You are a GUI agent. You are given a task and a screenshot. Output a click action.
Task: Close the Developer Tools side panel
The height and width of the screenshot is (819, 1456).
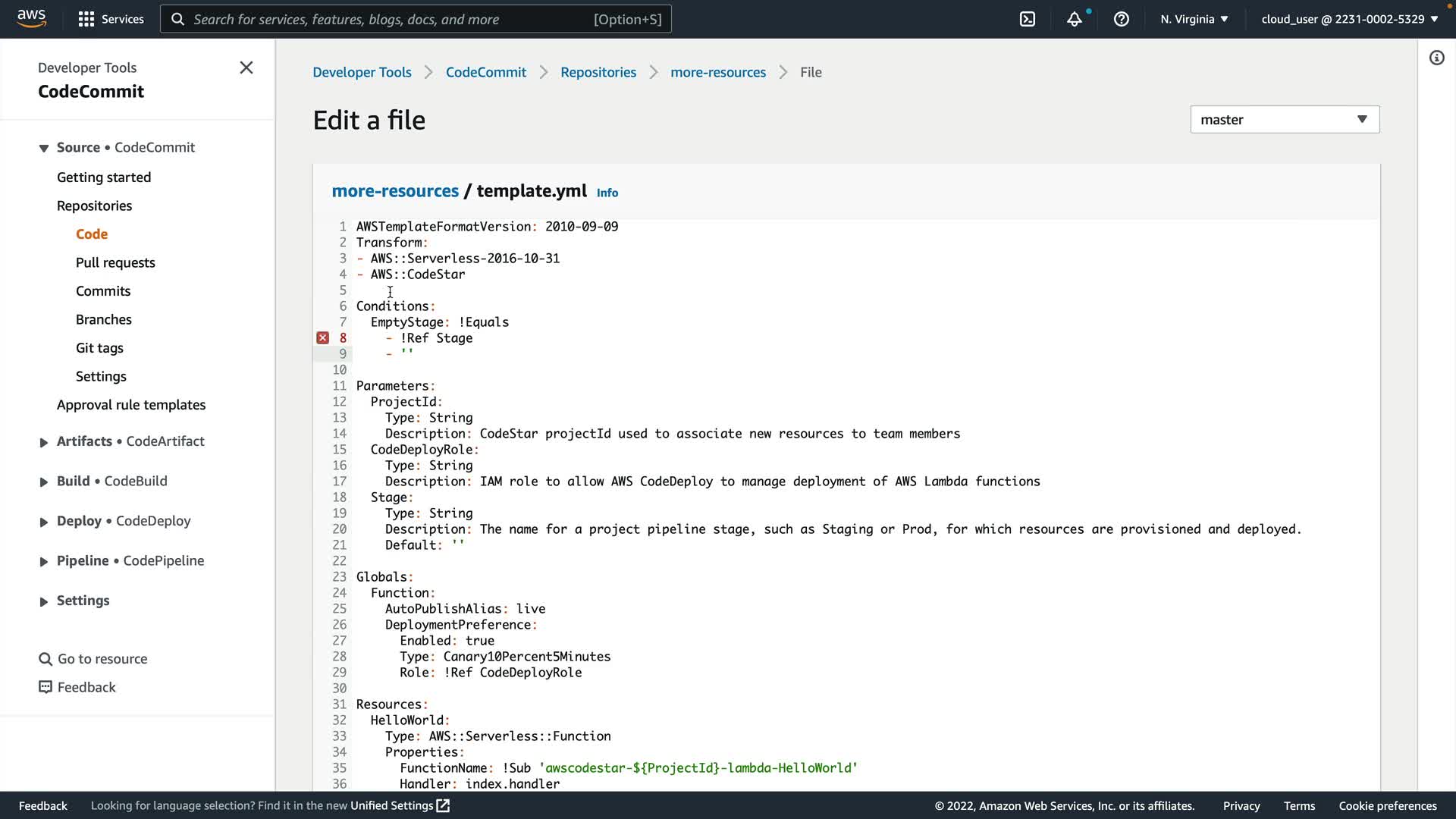pos(246,67)
